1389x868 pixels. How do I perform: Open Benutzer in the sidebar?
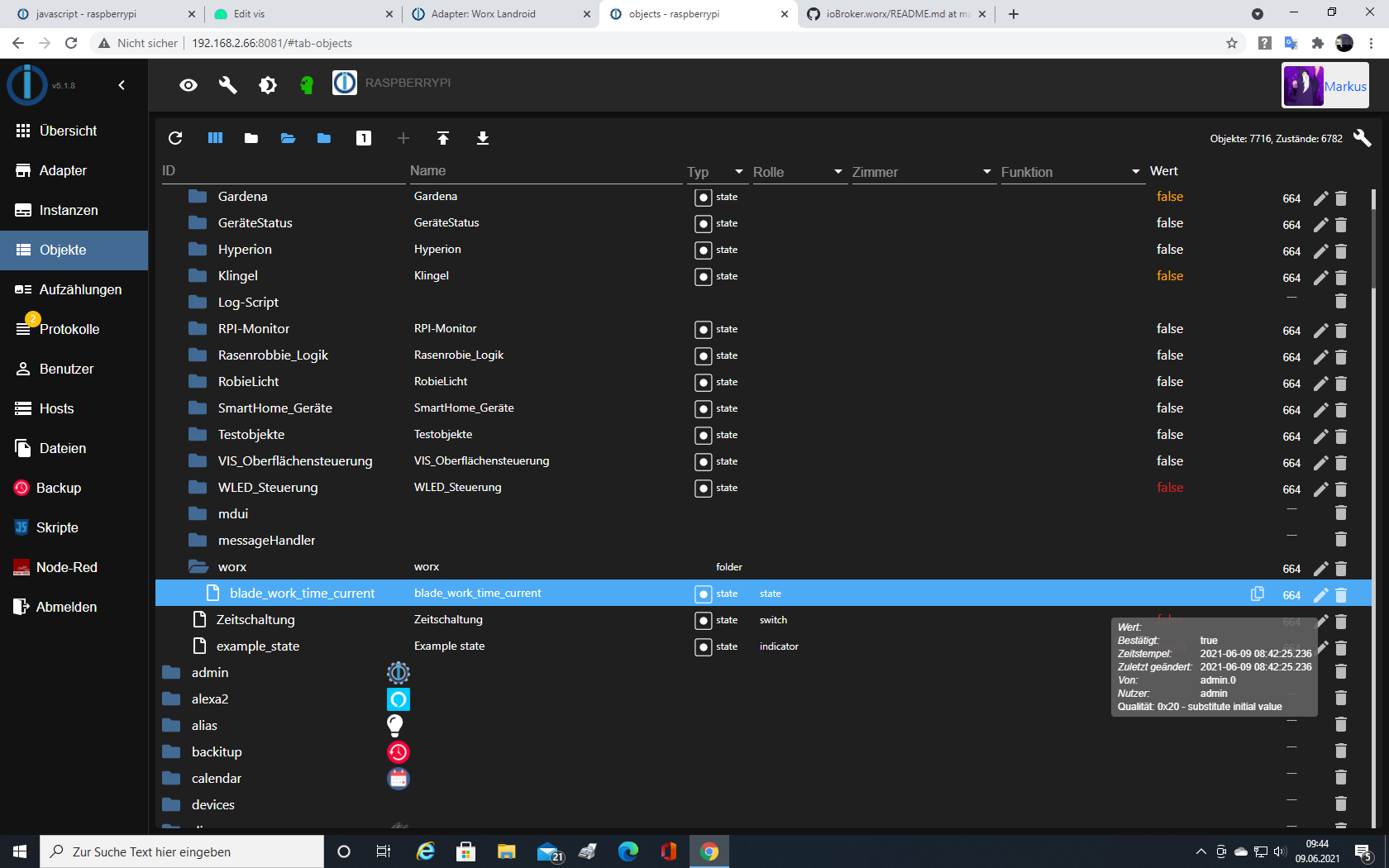tap(74, 370)
